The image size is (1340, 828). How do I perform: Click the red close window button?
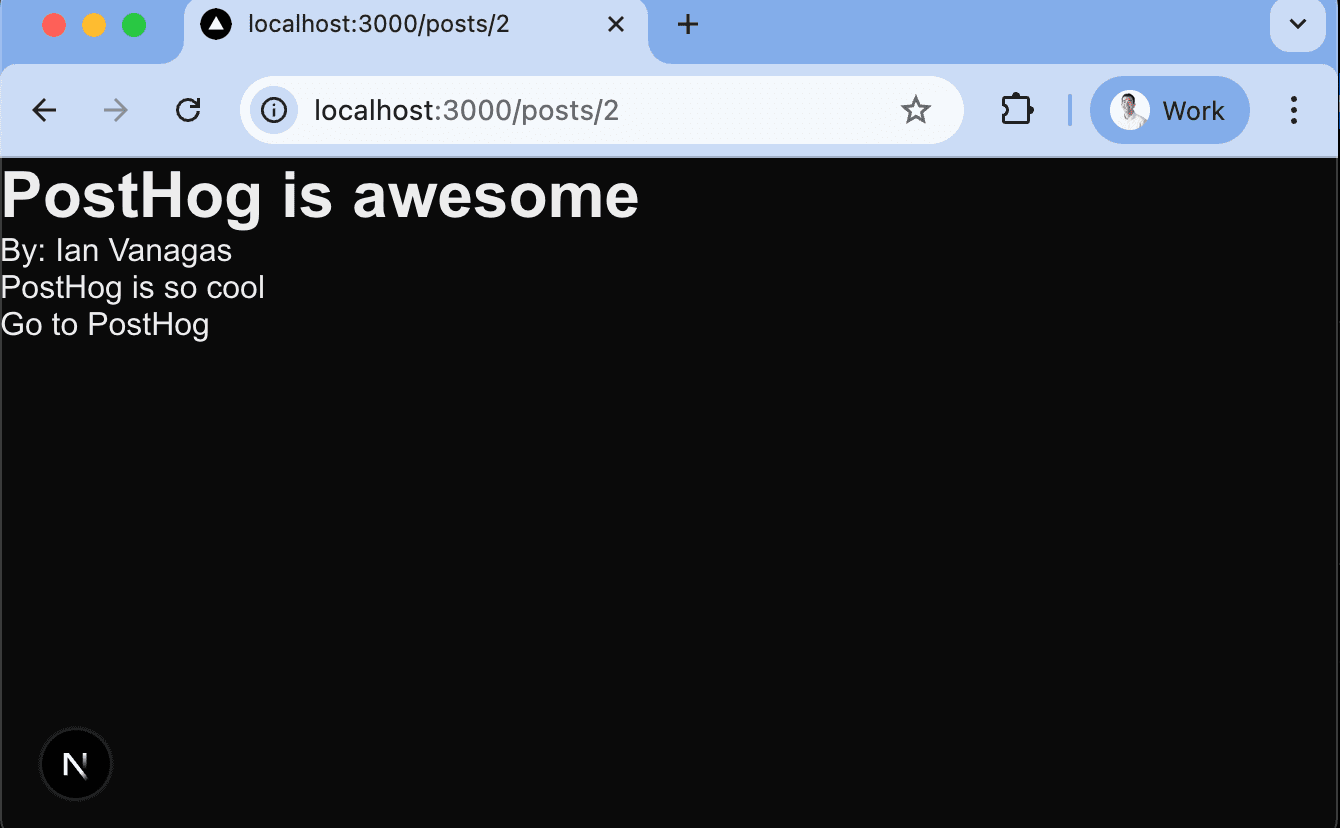pyautogui.click(x=54, y=26)
